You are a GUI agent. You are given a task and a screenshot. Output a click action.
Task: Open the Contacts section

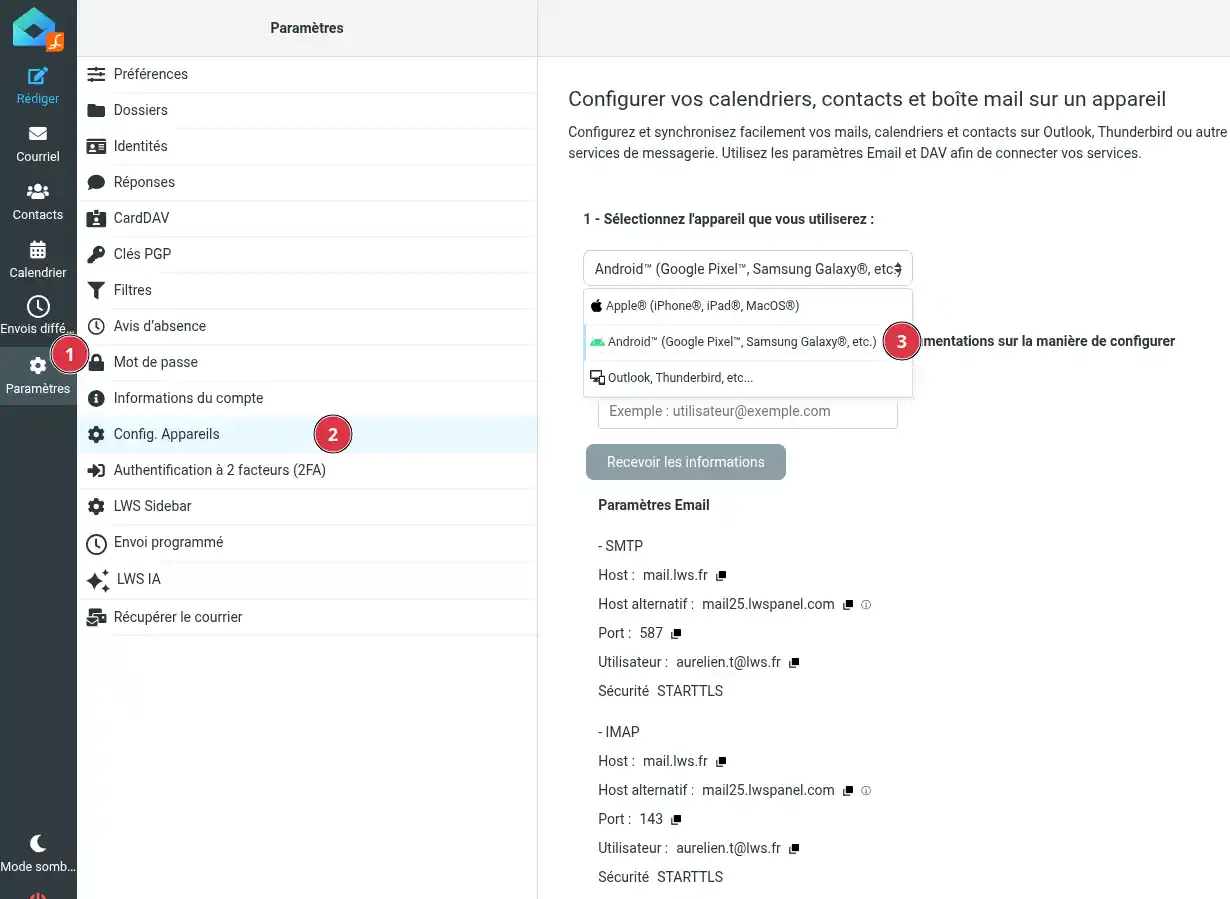click(38, 202)
